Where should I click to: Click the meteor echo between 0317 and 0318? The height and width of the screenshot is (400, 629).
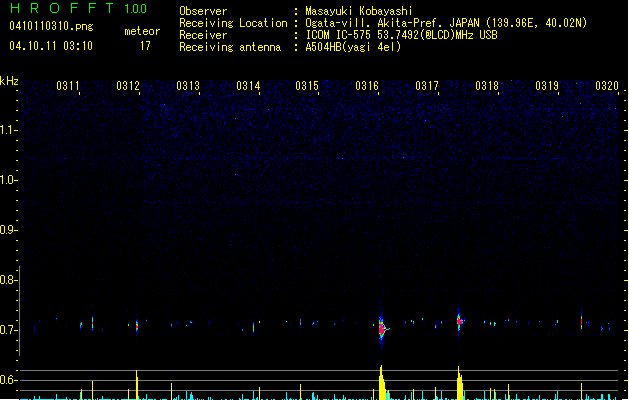click(460, 321)
